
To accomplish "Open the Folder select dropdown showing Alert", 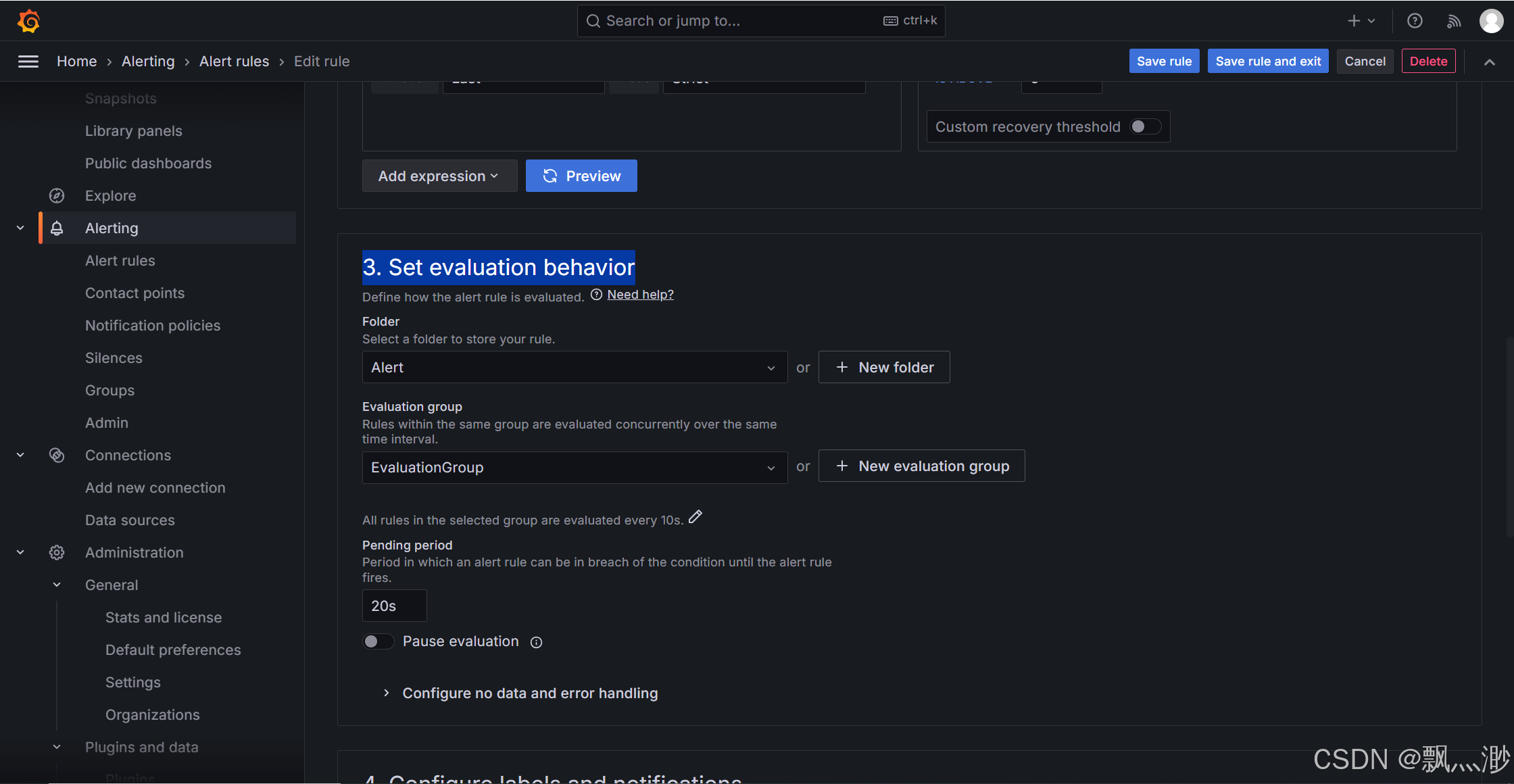I will pos(575,367).
